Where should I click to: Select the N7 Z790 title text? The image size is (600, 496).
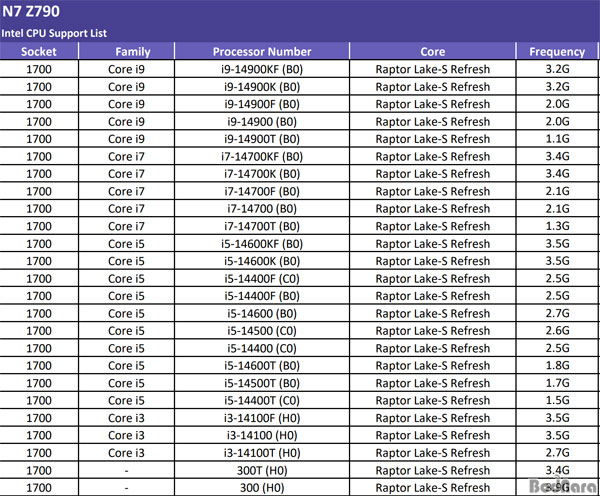[31, 11]
